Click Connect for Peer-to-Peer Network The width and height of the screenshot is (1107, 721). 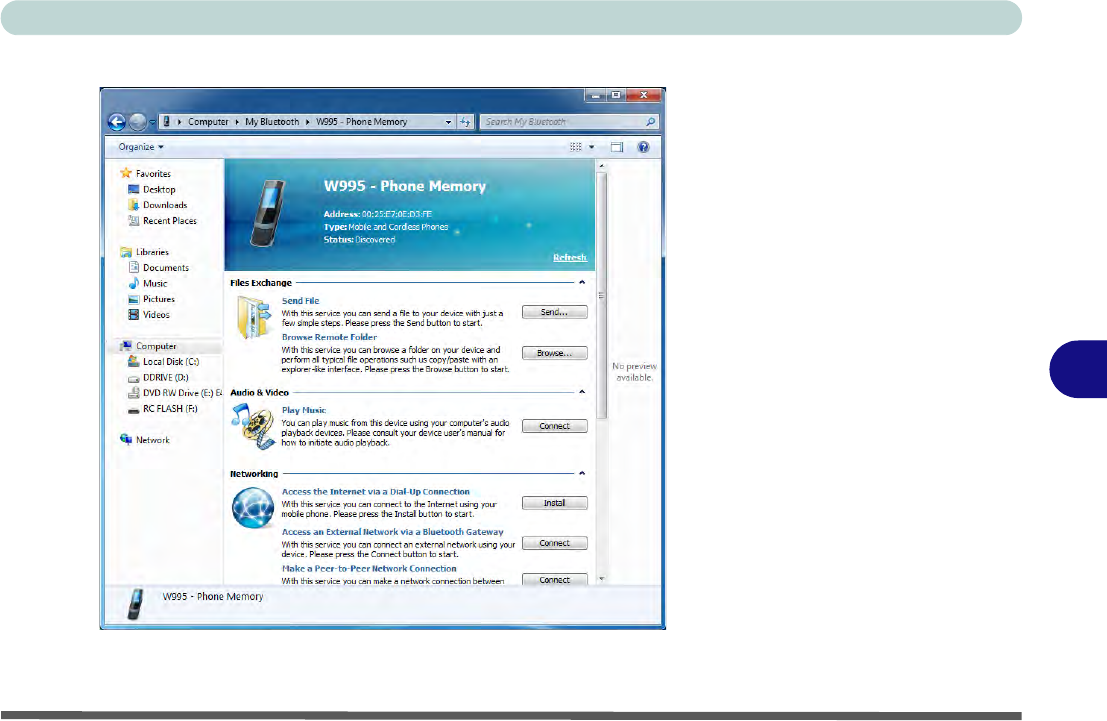(554, 580)
